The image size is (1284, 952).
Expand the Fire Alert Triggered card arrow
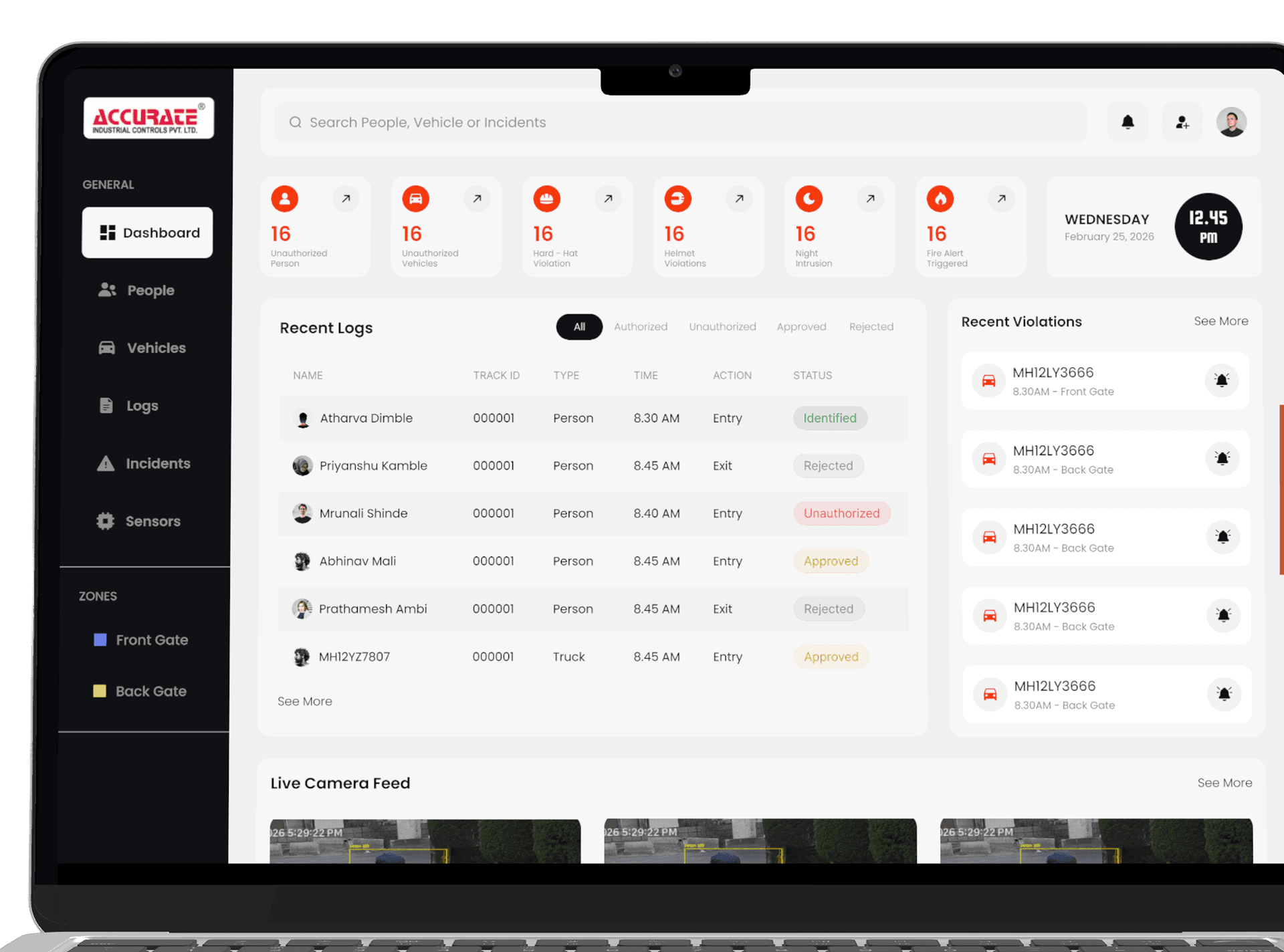tap(1001, 199)
